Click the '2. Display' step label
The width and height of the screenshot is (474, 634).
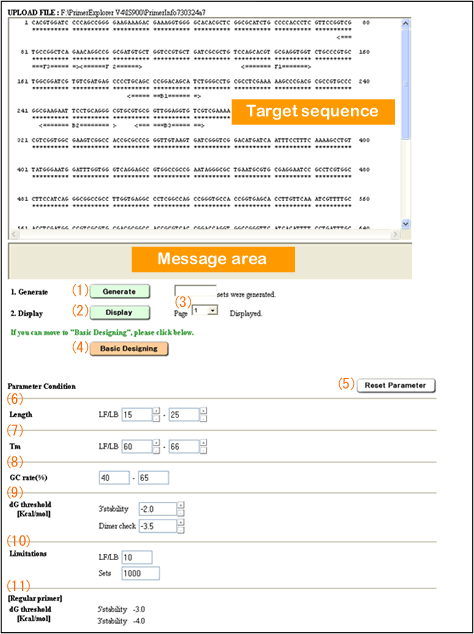pyautogui.click(x=27, y=313)
